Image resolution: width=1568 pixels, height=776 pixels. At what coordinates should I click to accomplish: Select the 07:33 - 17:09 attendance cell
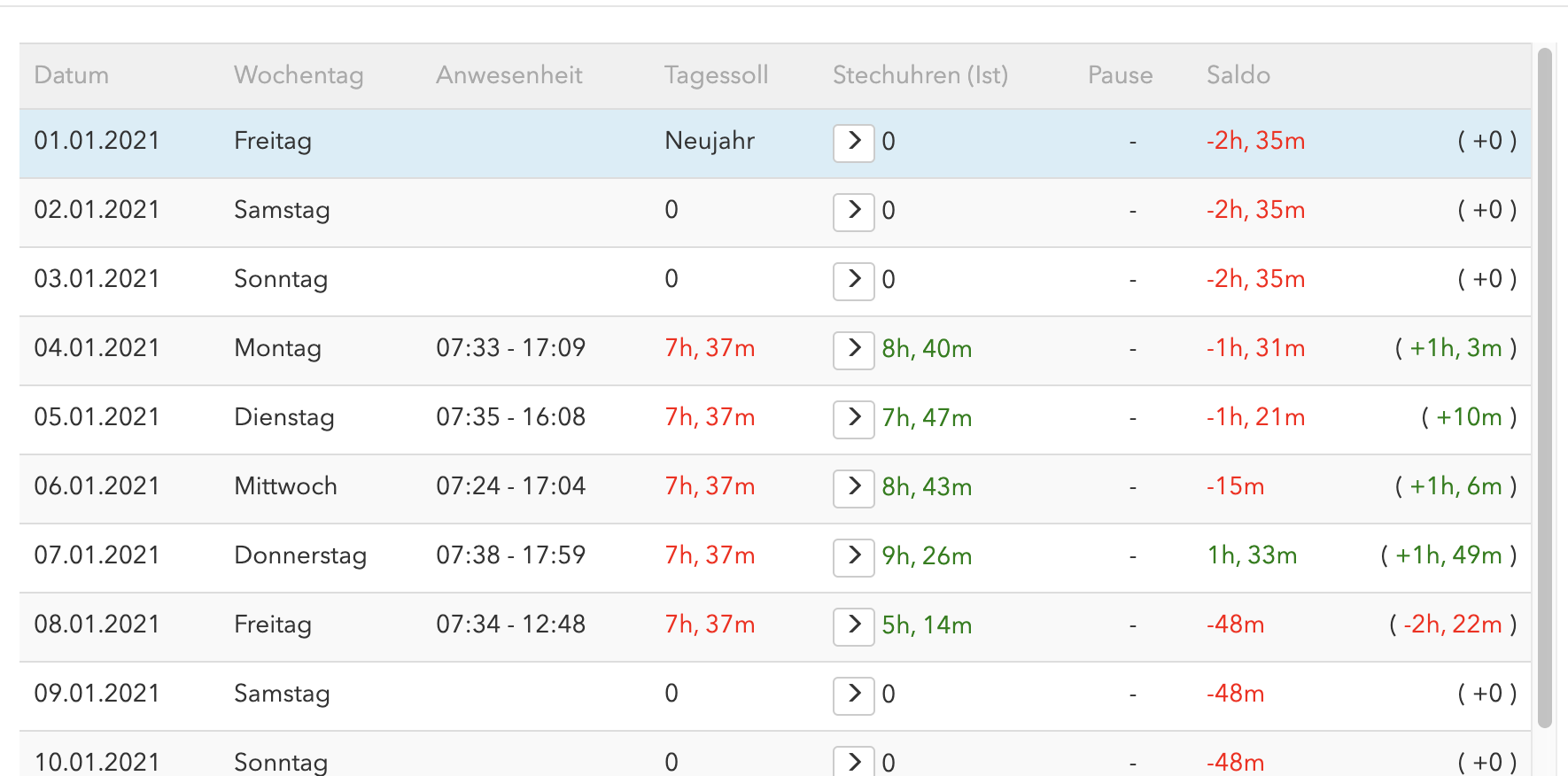point(510,348)
